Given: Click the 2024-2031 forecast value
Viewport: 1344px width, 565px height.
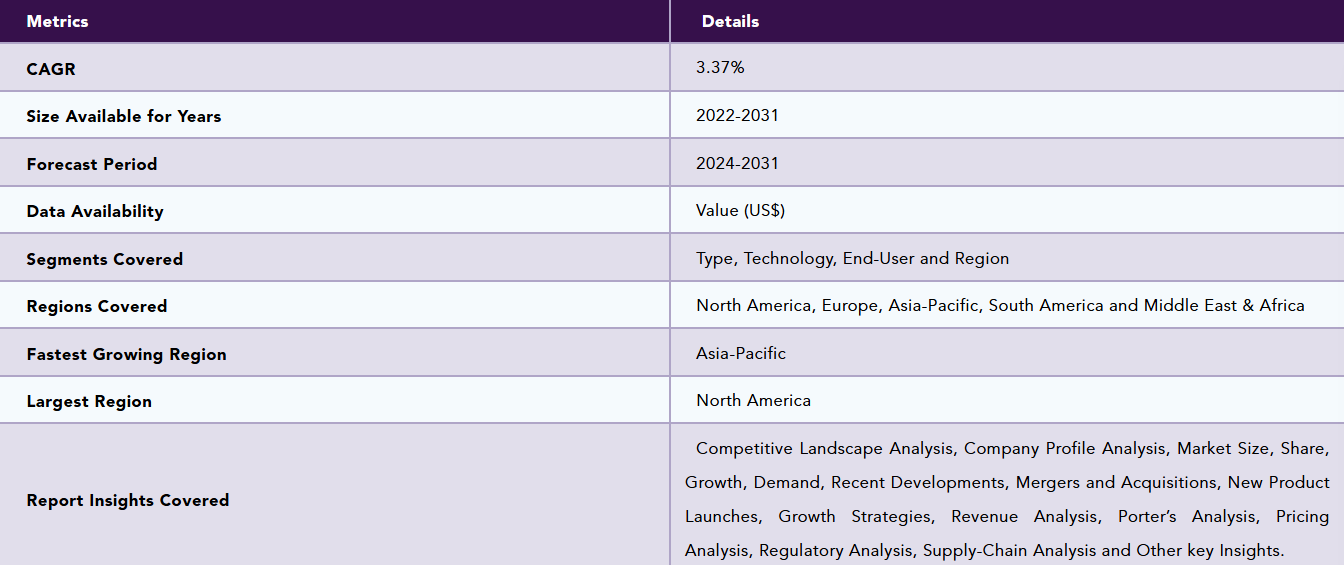Looking at the screenshot, I should point(737,163).
